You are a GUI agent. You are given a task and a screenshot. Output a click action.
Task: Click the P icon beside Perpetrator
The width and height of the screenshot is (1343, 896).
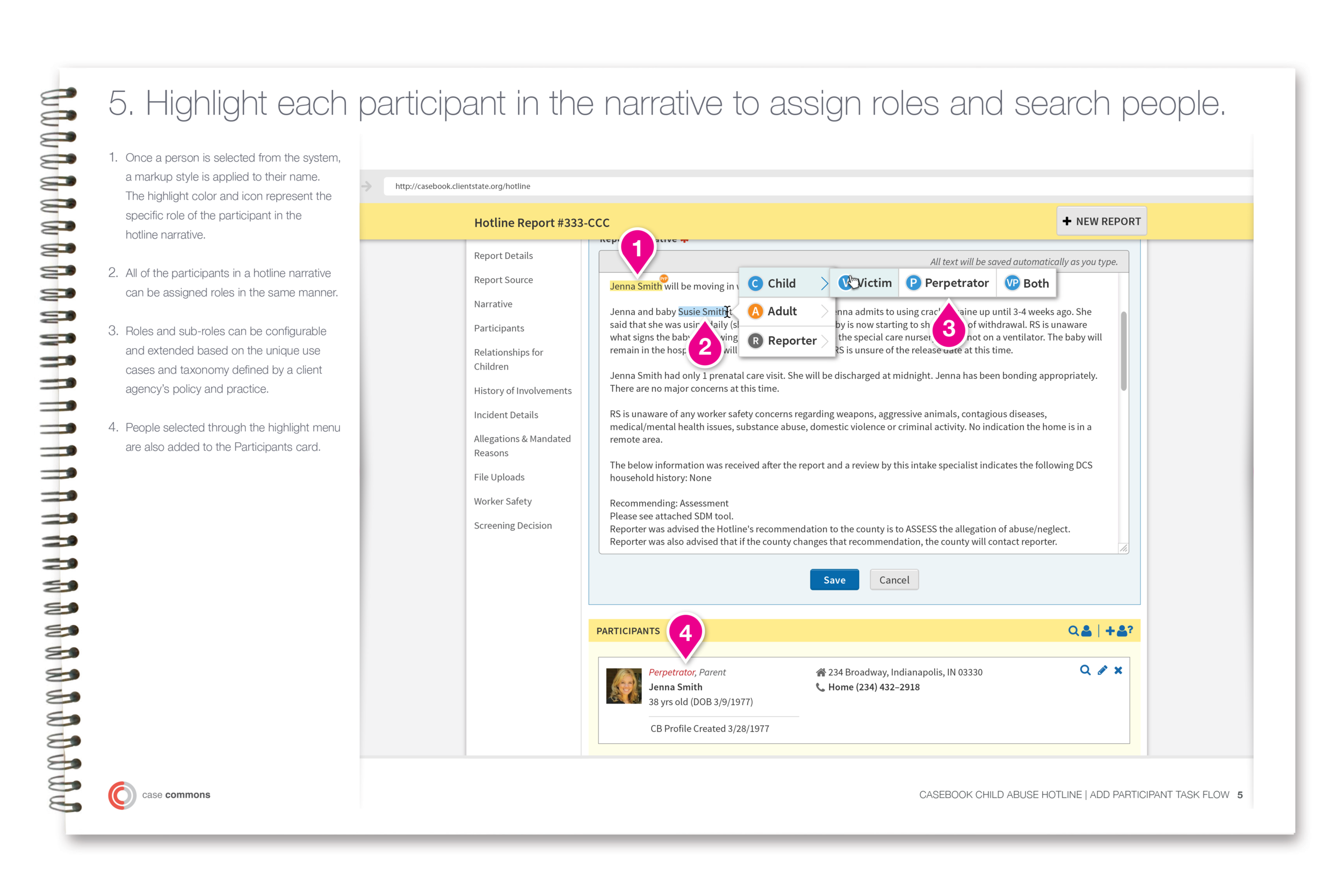pyautogui.click(x=913, y=283)
